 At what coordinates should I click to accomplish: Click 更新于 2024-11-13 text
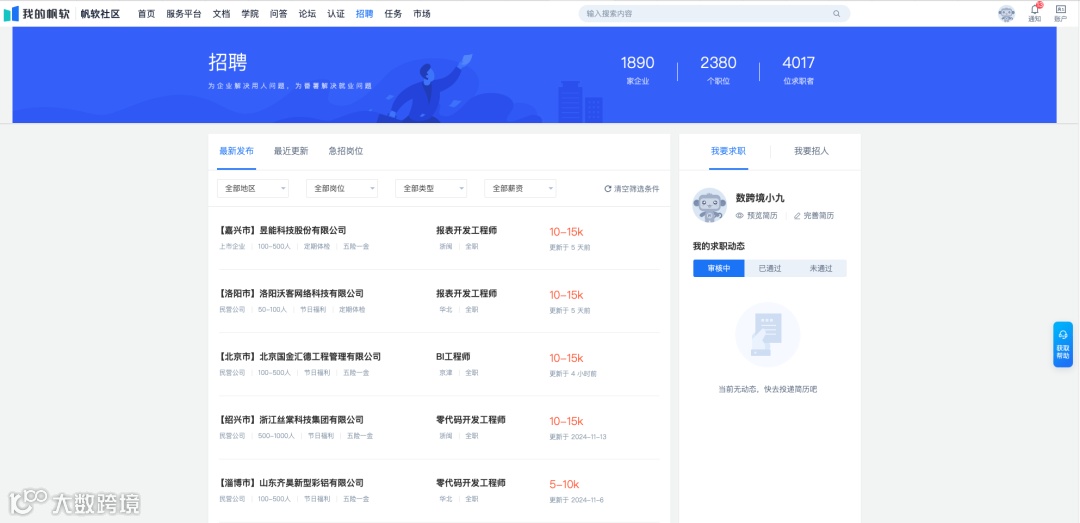(x=578, y=437)
